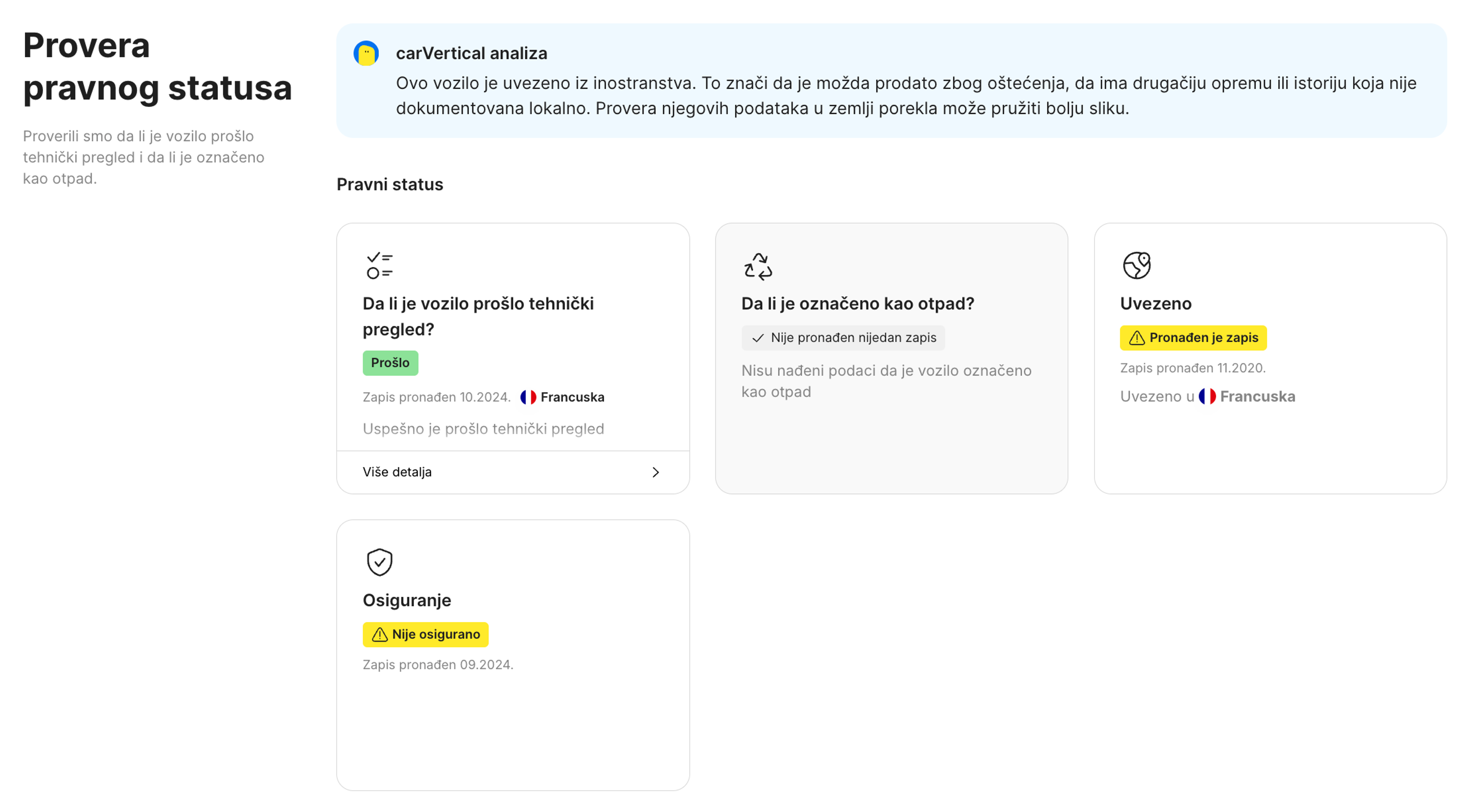Click the green Prošlo status badge
1469x812 pixels.
[390, 363]
